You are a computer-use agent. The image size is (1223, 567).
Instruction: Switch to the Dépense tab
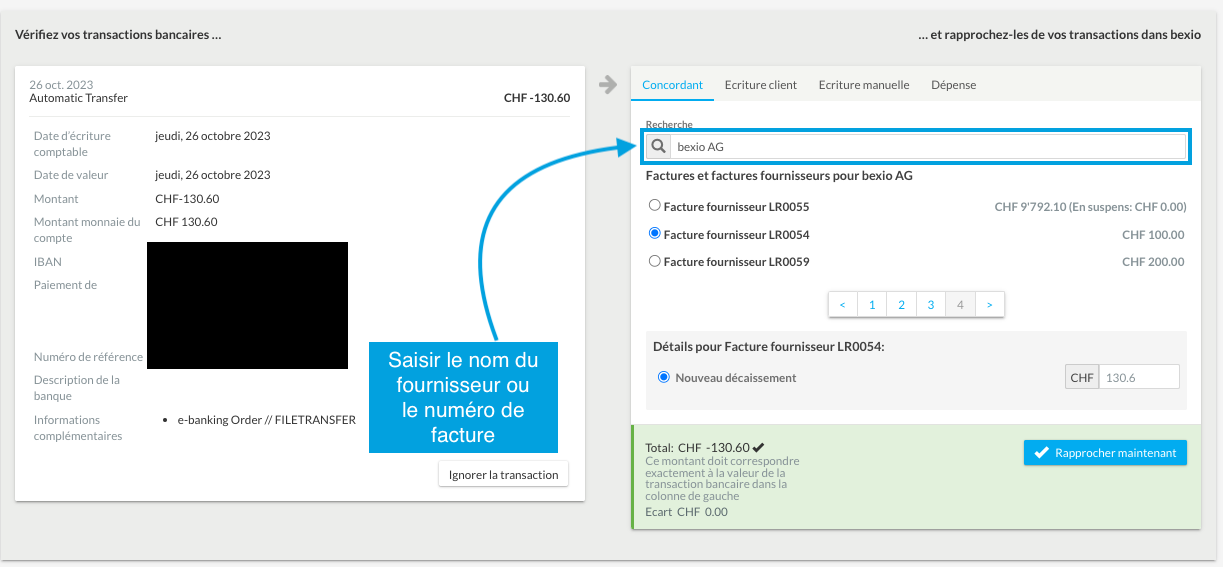[x=953, y=85]
